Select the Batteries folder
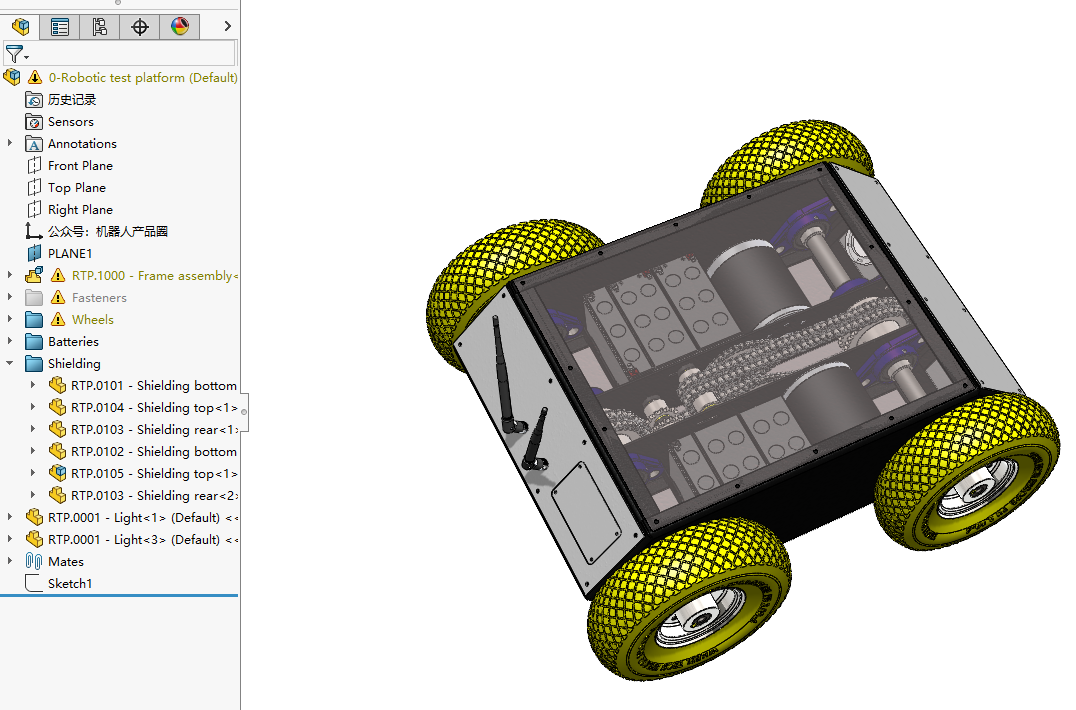 tap(73, 342)
